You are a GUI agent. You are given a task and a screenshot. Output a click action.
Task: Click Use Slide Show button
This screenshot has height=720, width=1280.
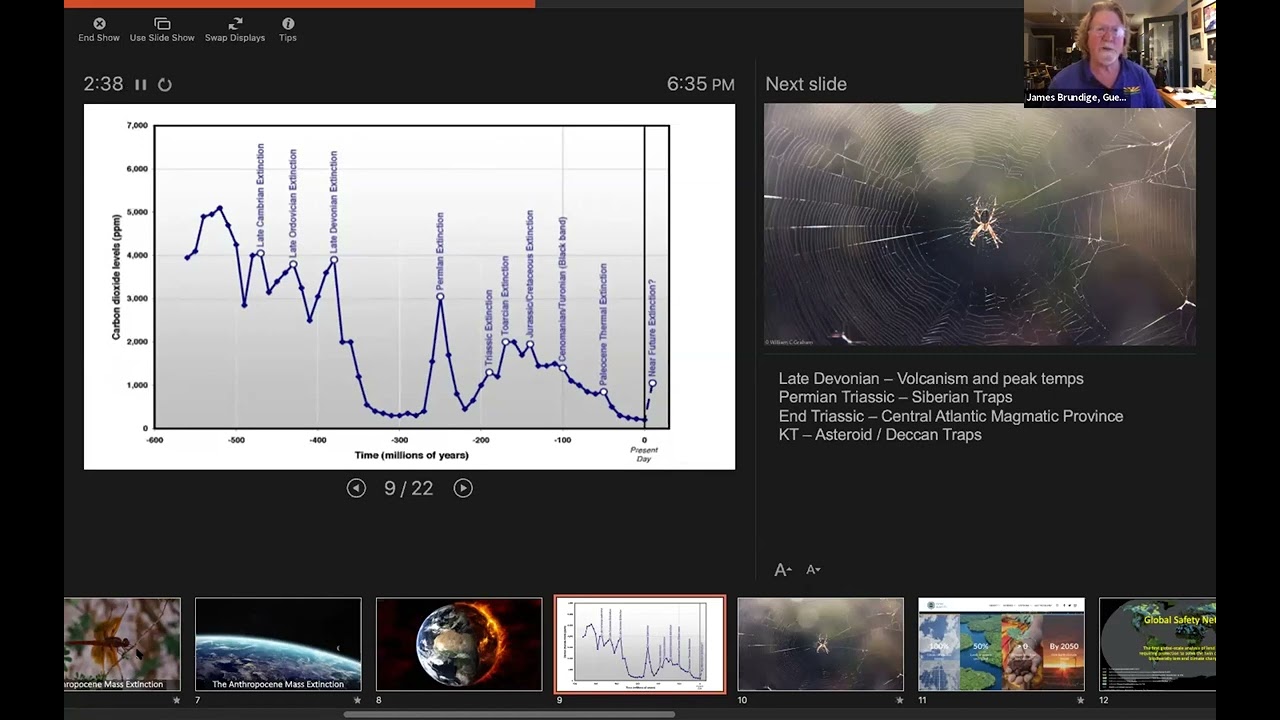162,30
